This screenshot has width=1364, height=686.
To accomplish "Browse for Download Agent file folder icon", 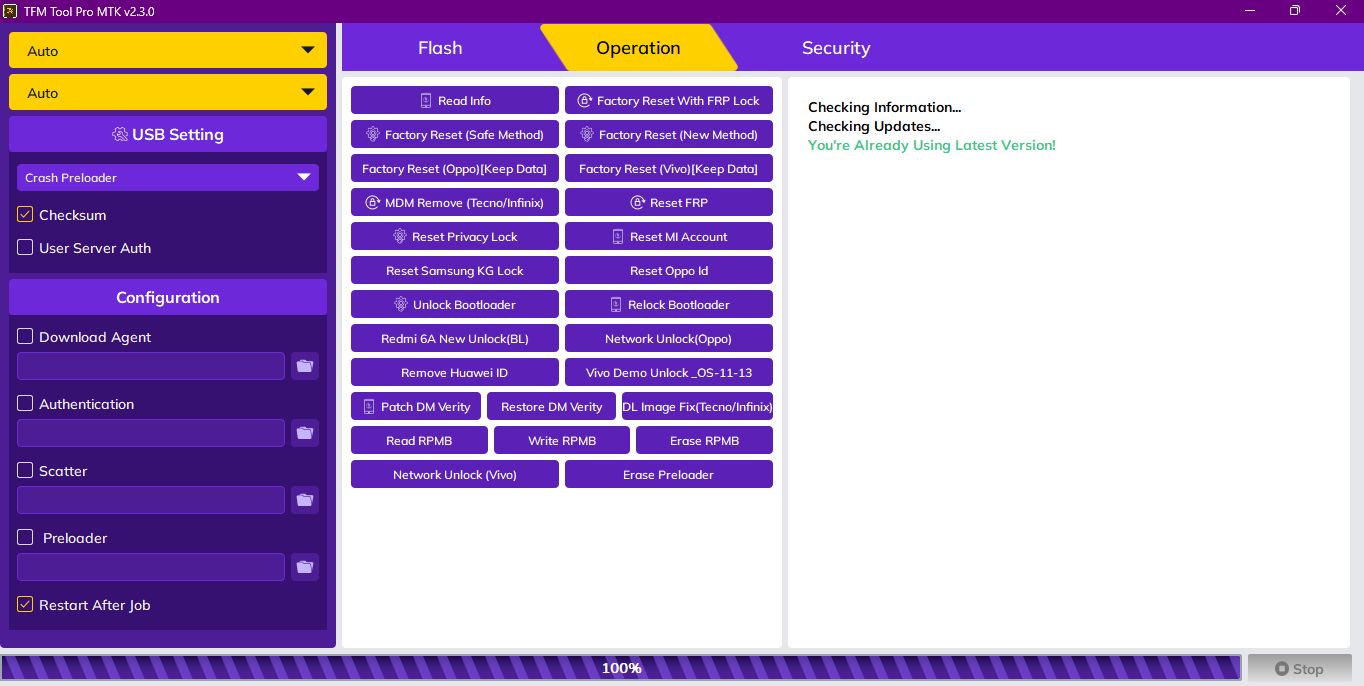I will (x=305, y=366).
